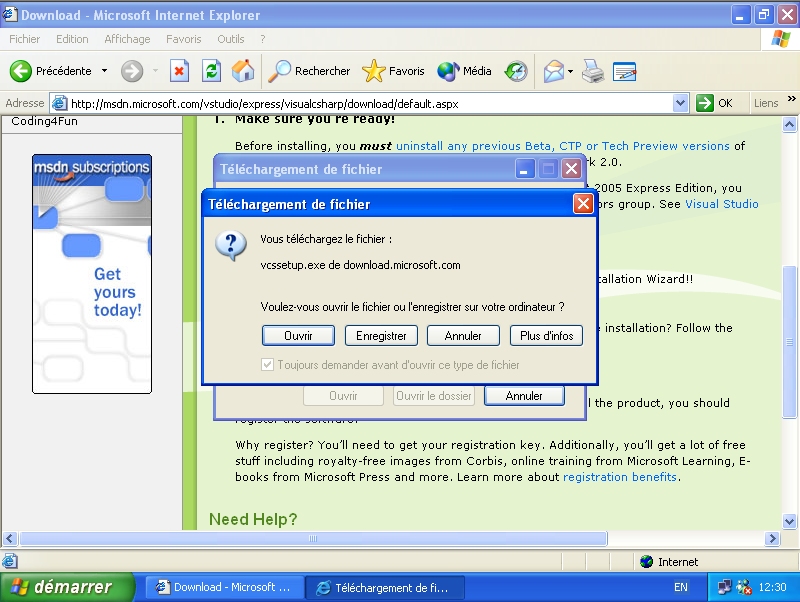Click the Print icon in toolbar
800x602 pixels.
click(593, 71)
